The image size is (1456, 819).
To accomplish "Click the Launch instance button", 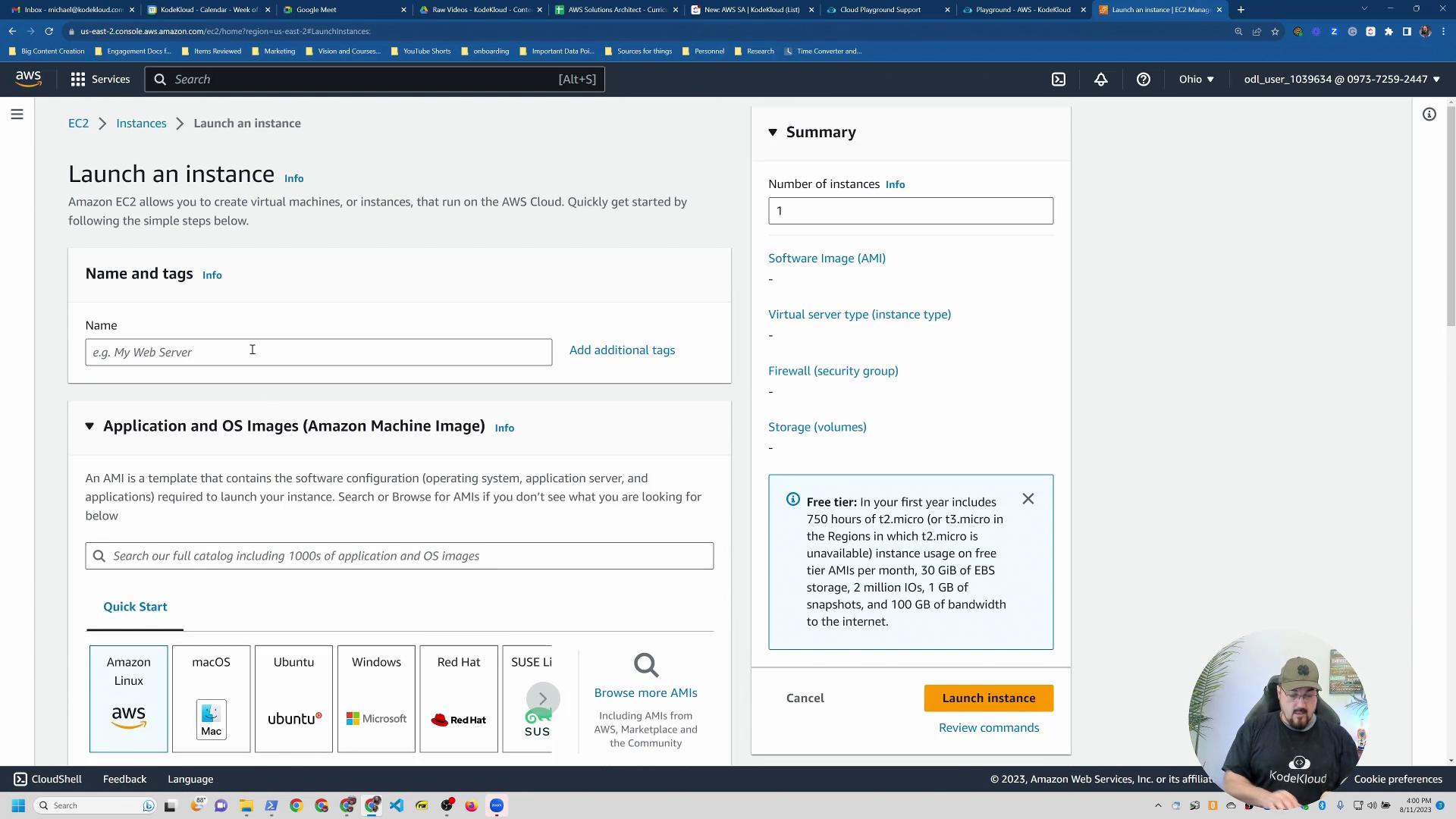I will pyautogui.click(x=989, y=698).
